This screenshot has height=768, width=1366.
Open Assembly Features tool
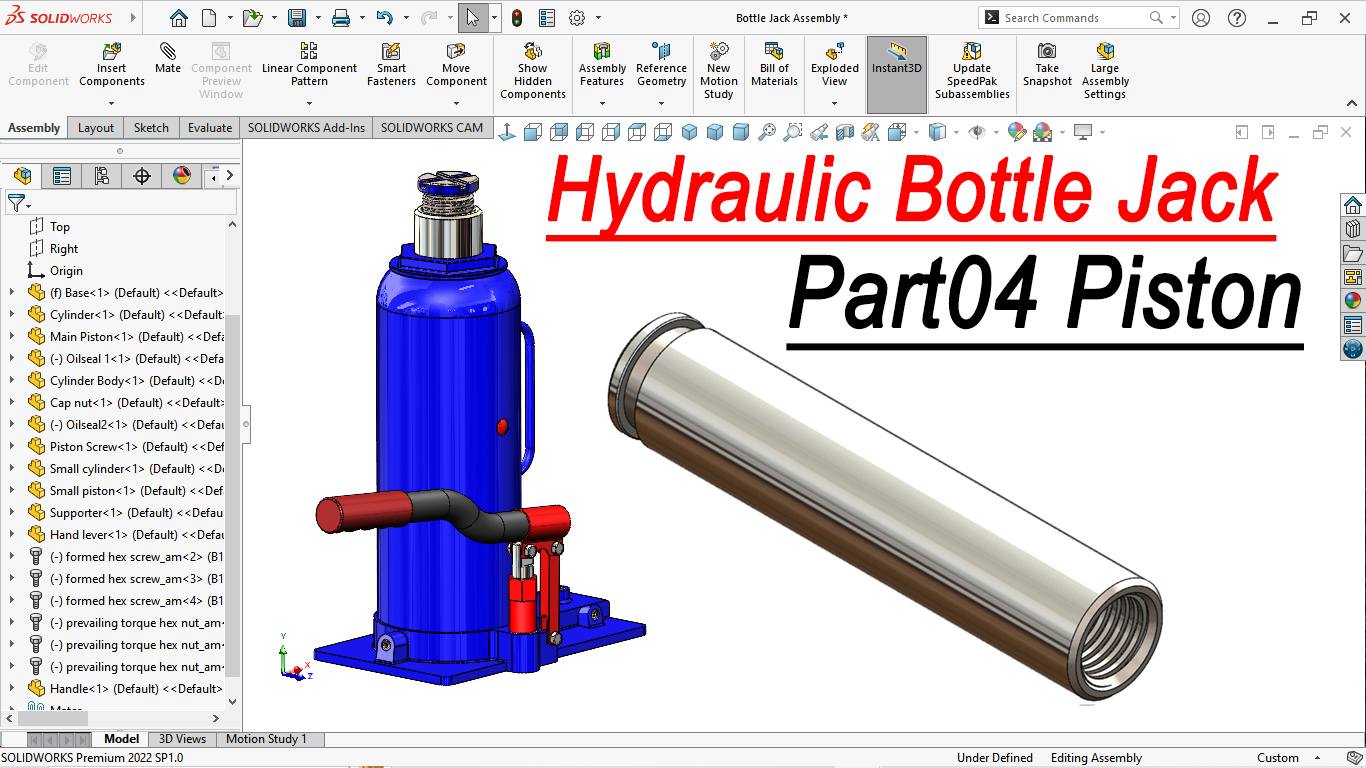point(602,66)
